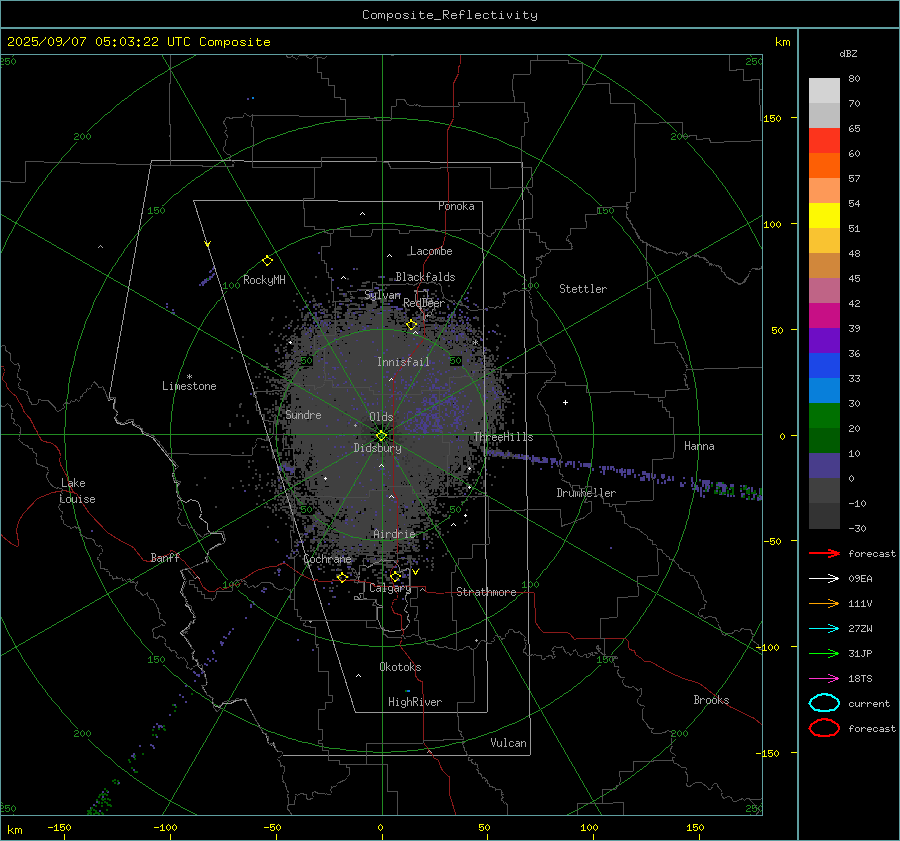Click the ThreeHills label
The width and height of the screenshot is (900, 841).
[x=503, y=437]
